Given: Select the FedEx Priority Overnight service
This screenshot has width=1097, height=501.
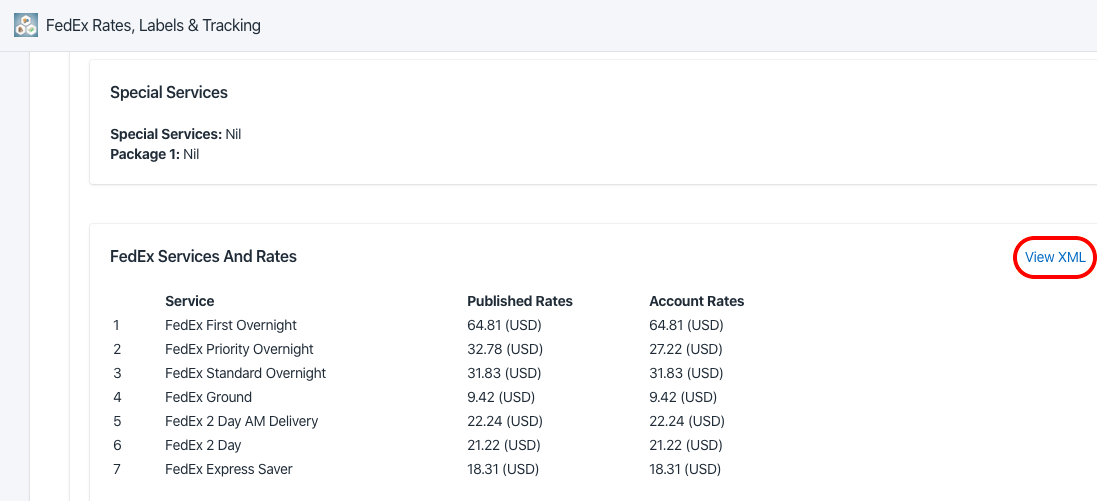Looking at the screenshot, I should point(239,349).
